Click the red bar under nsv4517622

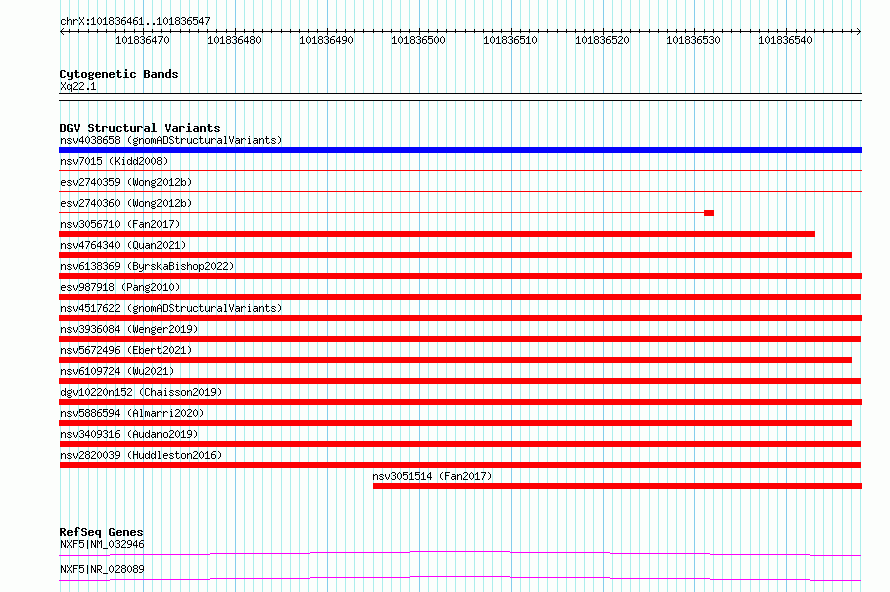[x=460, y=318]
